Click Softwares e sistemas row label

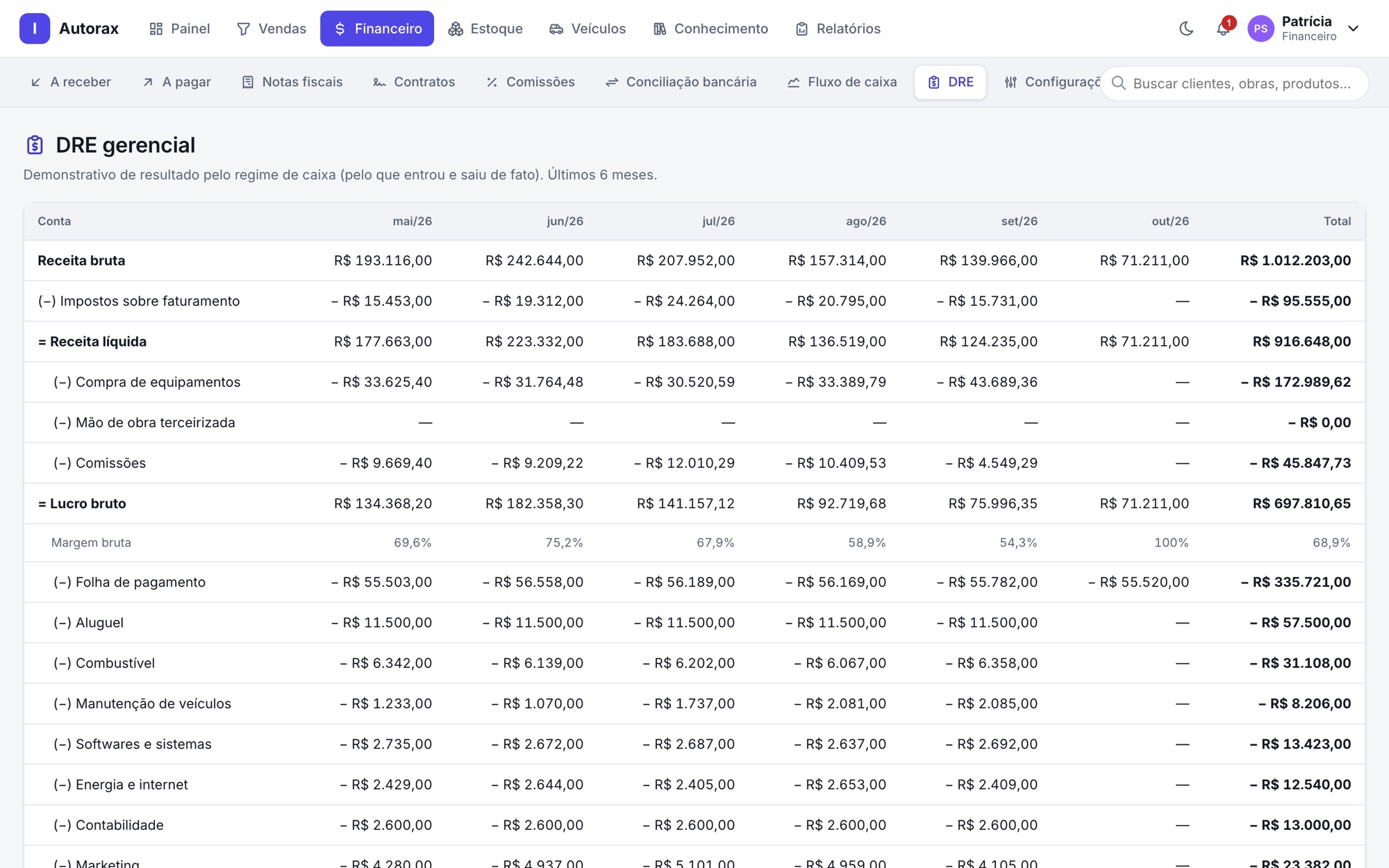(133, 744)
